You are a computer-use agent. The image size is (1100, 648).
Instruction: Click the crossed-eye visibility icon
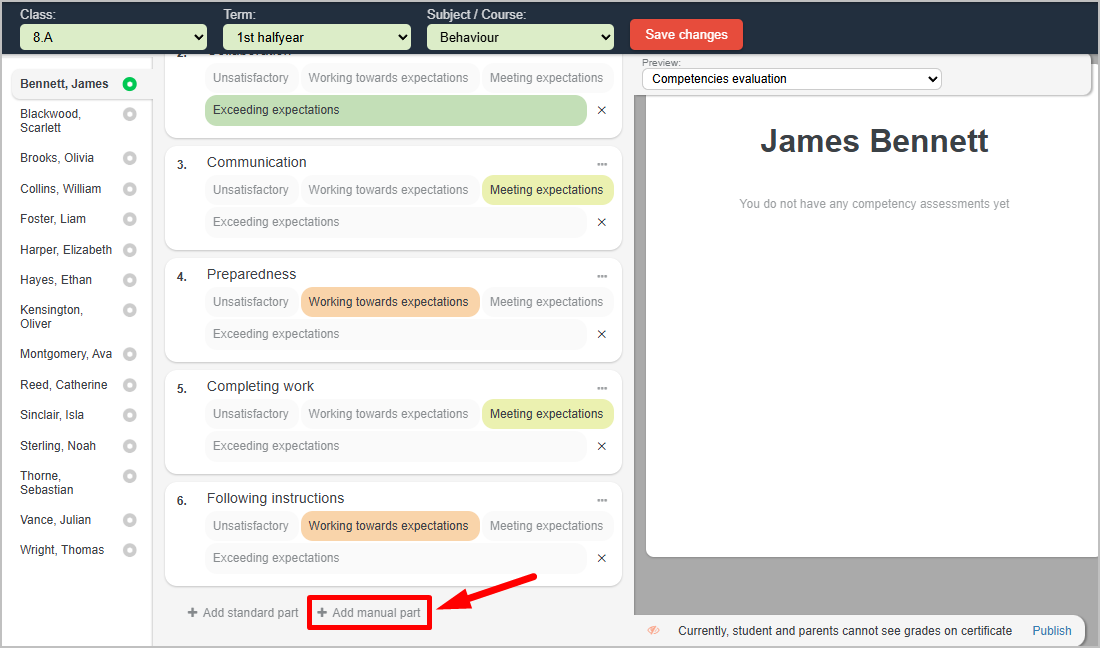[654, 631]
